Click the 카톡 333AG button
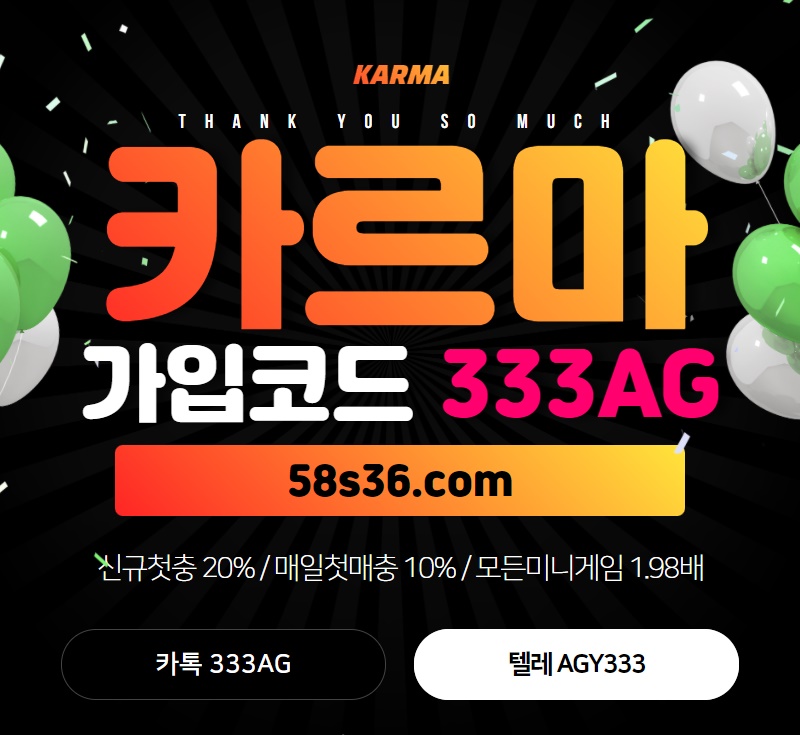This screenshot has height=735, width=800. click(x=223, y=664)
